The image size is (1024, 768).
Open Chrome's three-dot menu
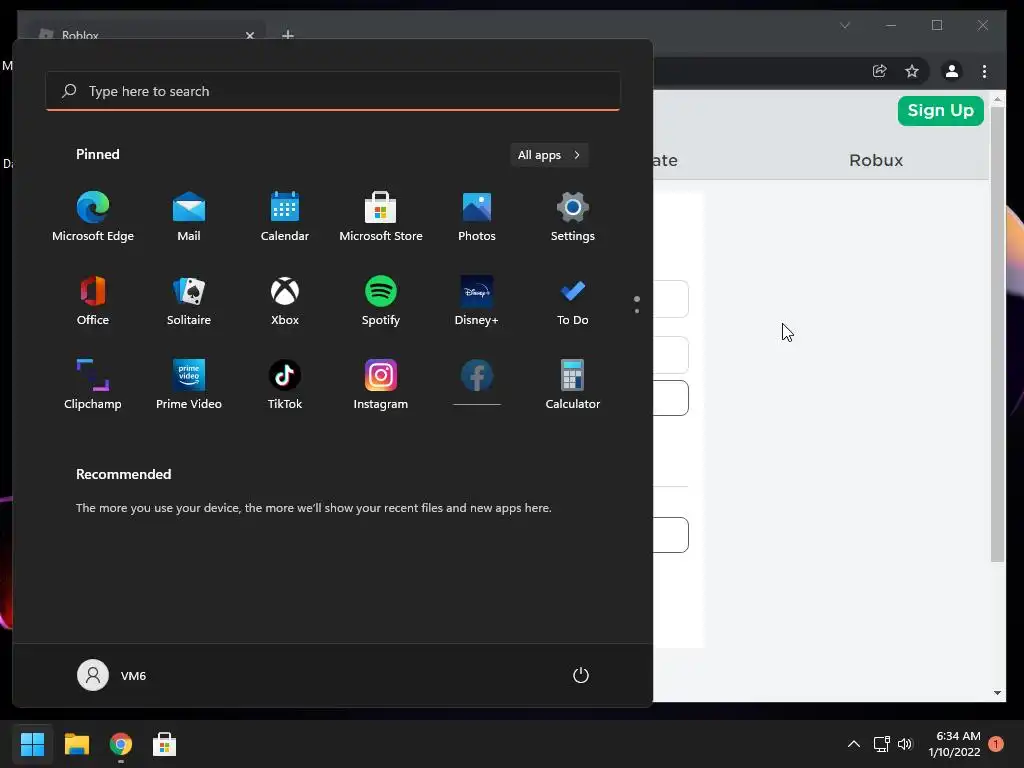pyautogui.click(x=984, y=71)
